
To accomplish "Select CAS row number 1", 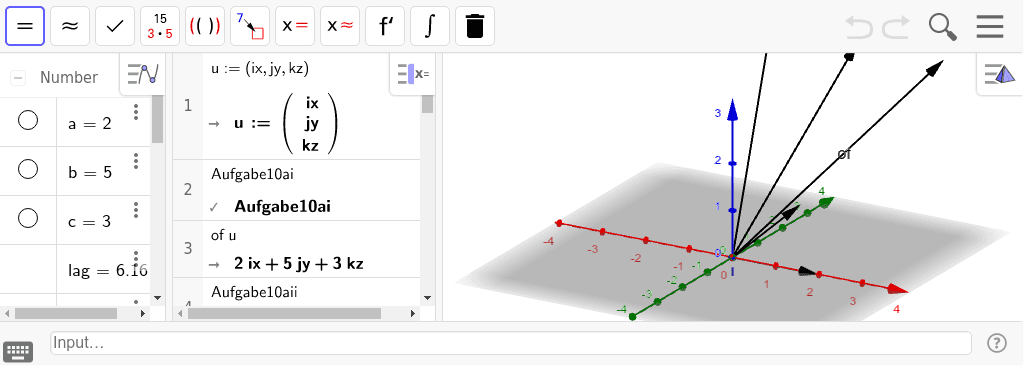I will tap(188, 106).
